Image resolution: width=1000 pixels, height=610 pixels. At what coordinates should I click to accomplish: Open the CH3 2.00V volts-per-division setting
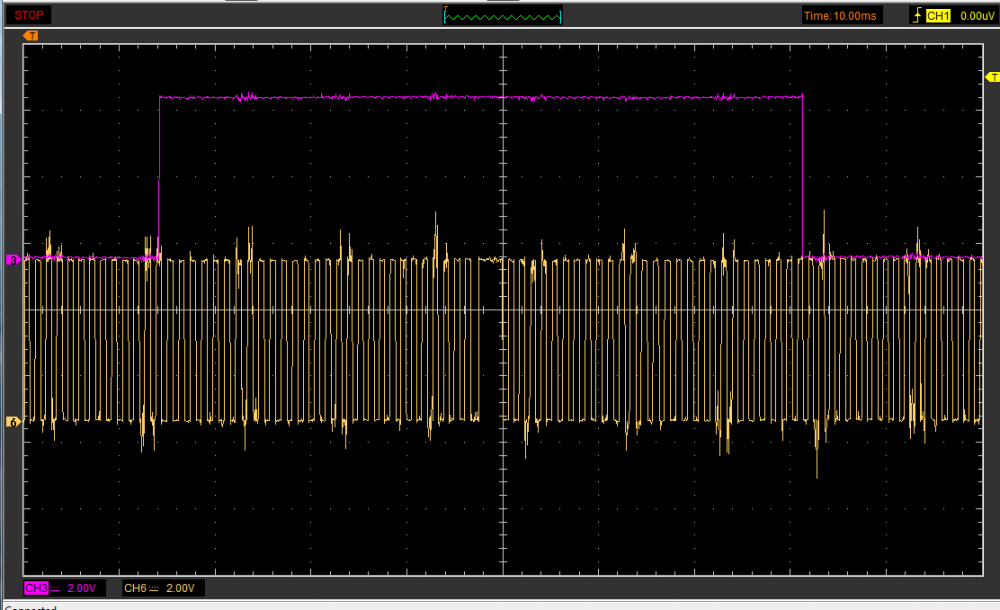tap(80, 587)
